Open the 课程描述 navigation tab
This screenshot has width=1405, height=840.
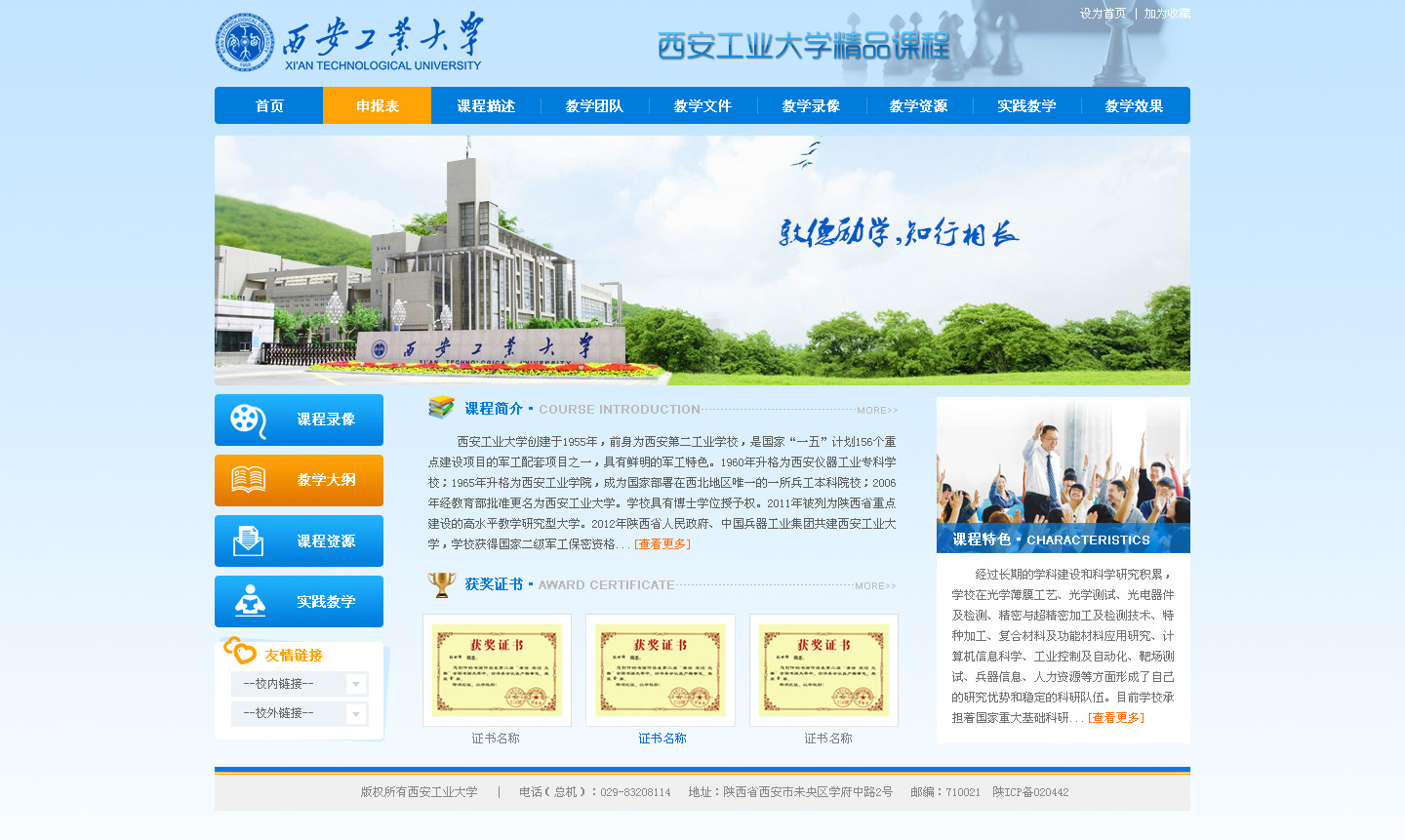486,105
